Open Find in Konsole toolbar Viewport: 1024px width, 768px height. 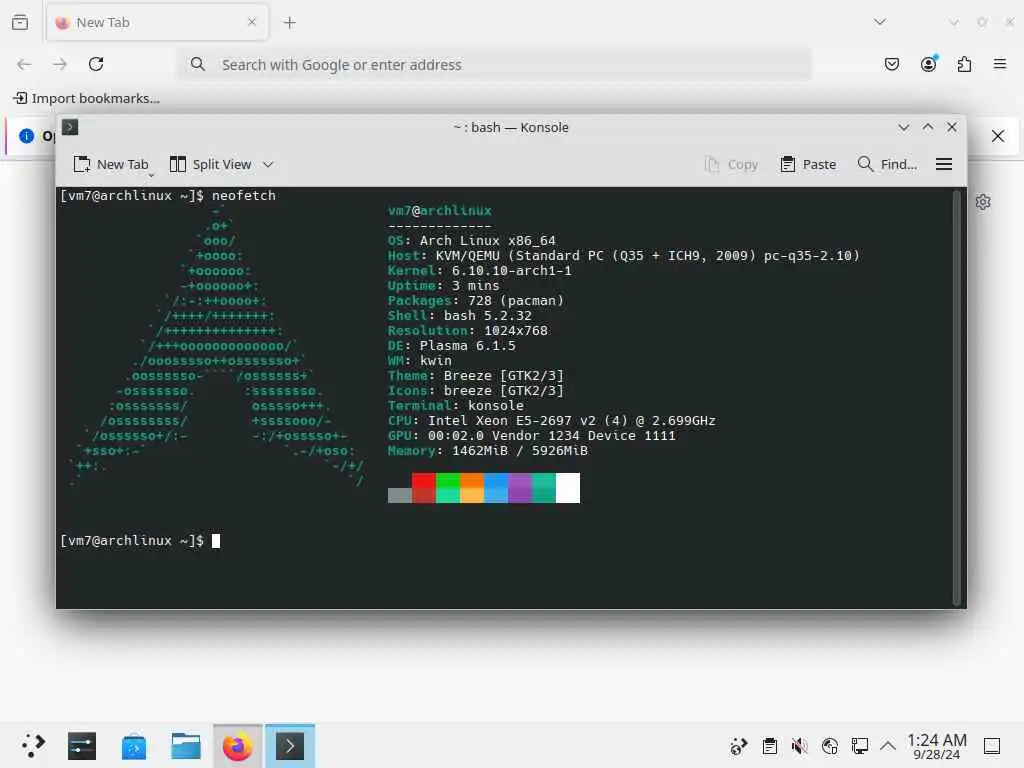tap(887, 165)
